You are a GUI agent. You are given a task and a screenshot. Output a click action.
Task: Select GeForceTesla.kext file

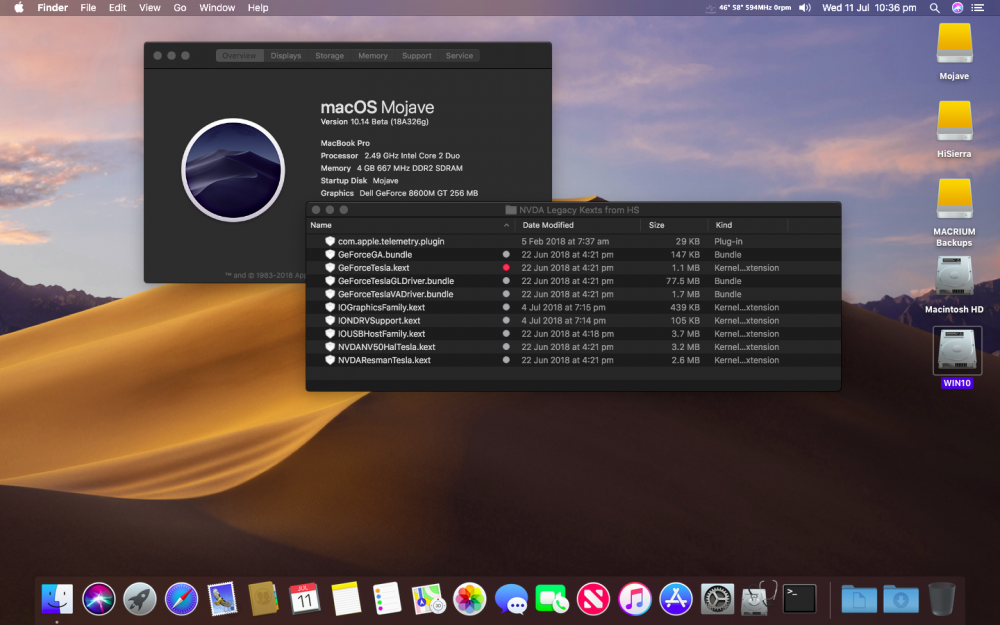(x=573, y=268)
